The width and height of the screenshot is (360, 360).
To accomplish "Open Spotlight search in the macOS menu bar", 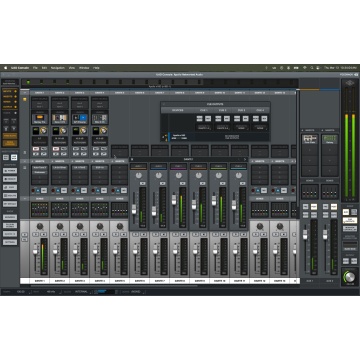I will (x=312, y=68).
